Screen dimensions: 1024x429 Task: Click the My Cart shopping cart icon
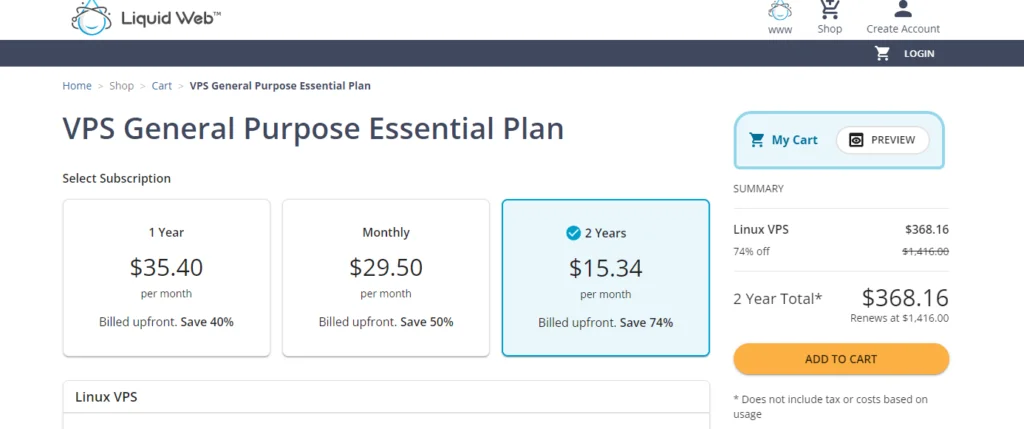click(x=757, y=140)
